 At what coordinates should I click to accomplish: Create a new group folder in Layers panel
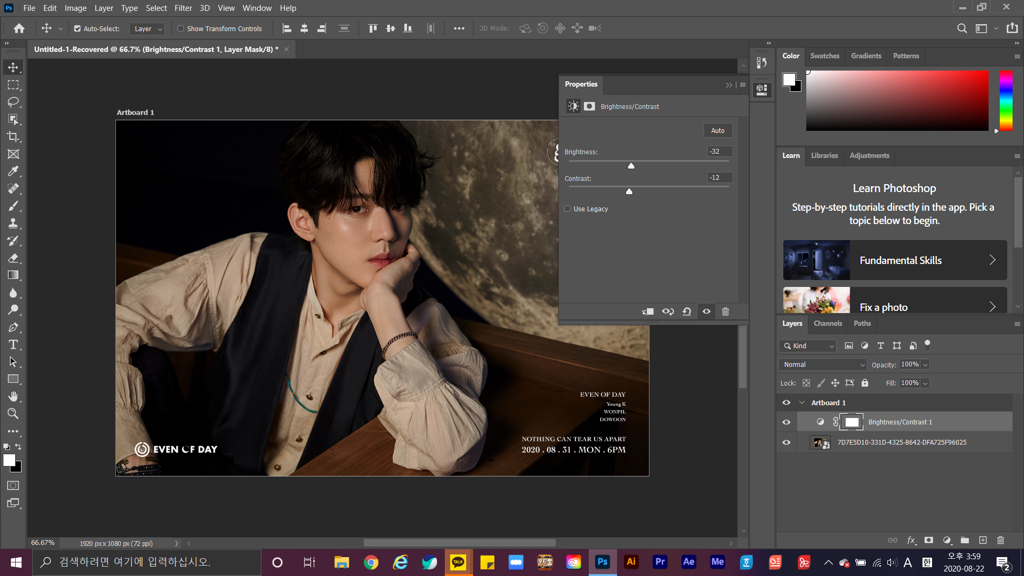tap(965, 540)
